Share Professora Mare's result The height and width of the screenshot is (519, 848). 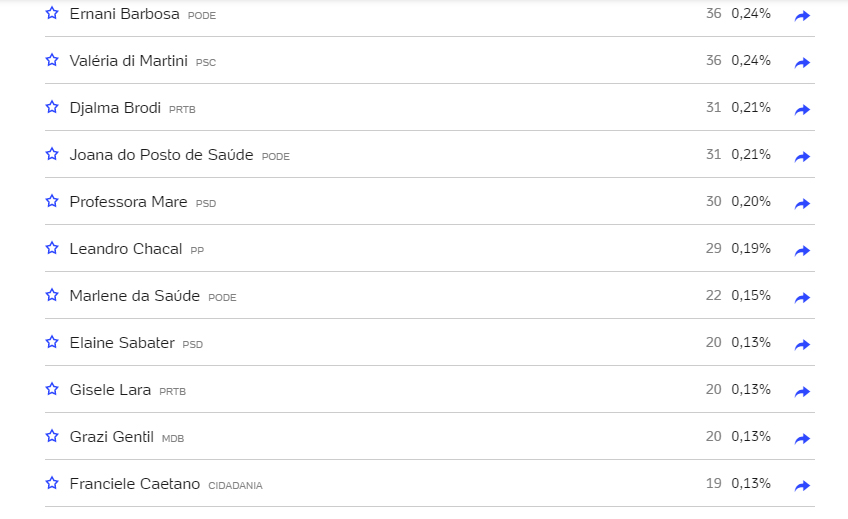(802, 204)
